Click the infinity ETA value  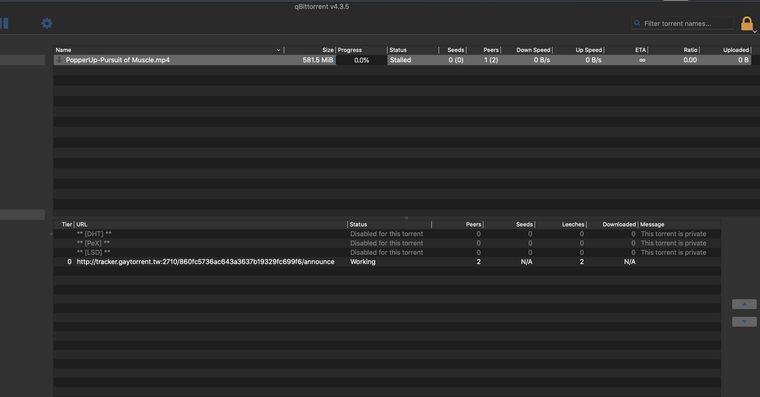[642, 60]
